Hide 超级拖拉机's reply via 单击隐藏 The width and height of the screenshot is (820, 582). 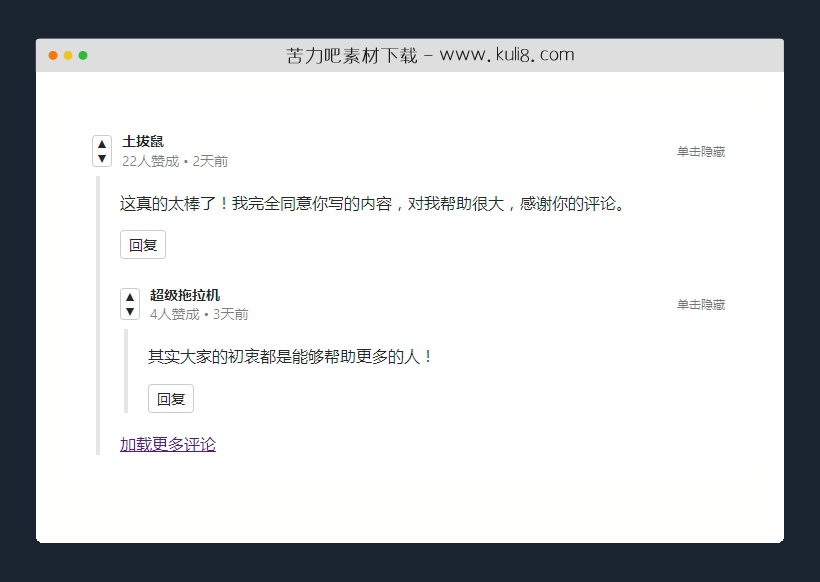click(700, 304)
